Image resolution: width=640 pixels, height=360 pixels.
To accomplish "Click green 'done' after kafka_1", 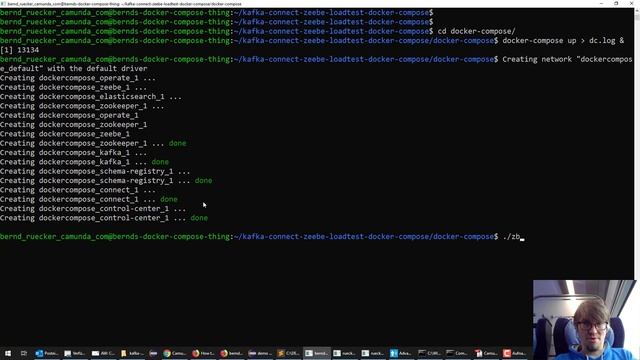I will pos(160,162).
